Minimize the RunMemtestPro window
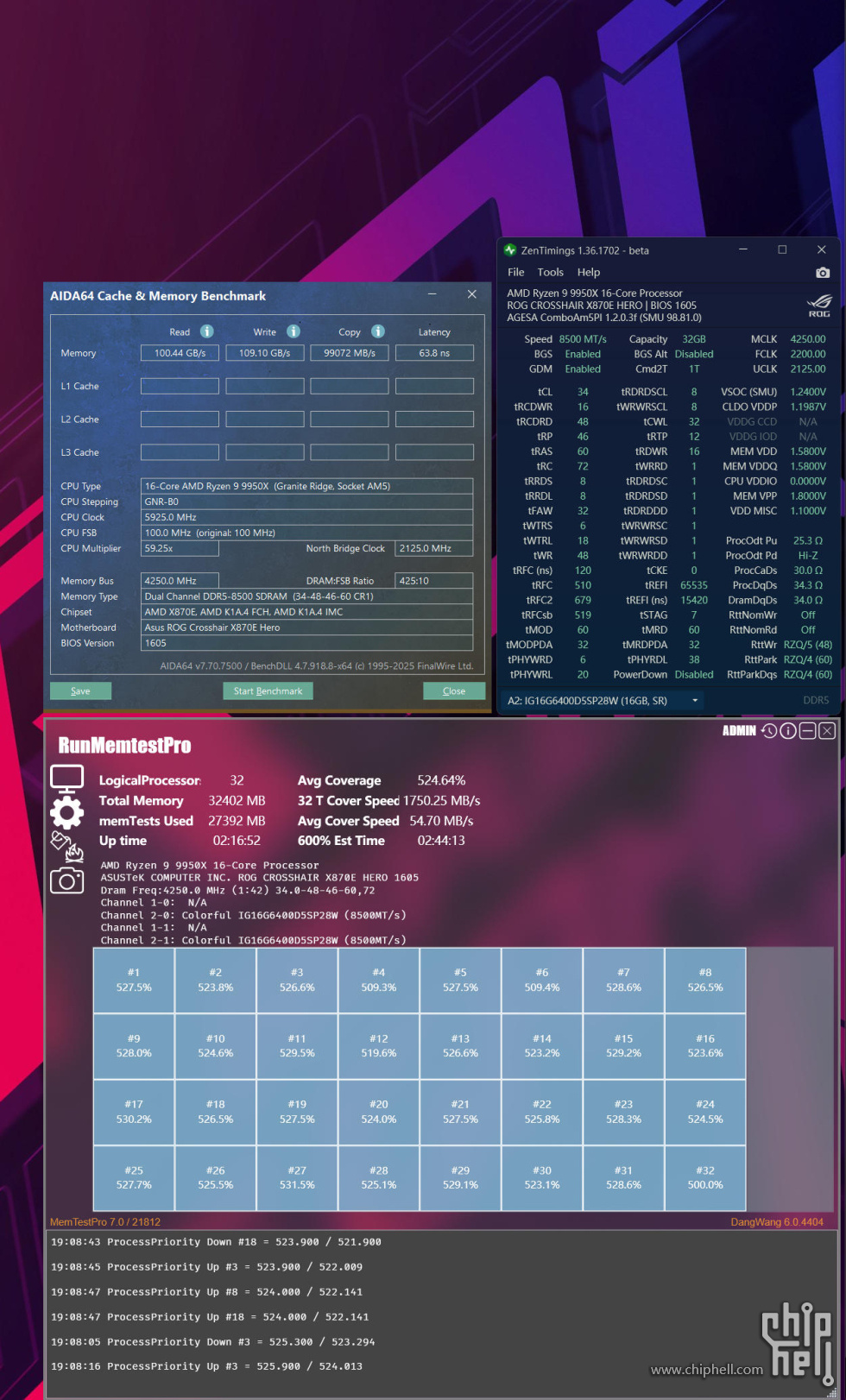846x1400 pixels. (x=807, y=731)
